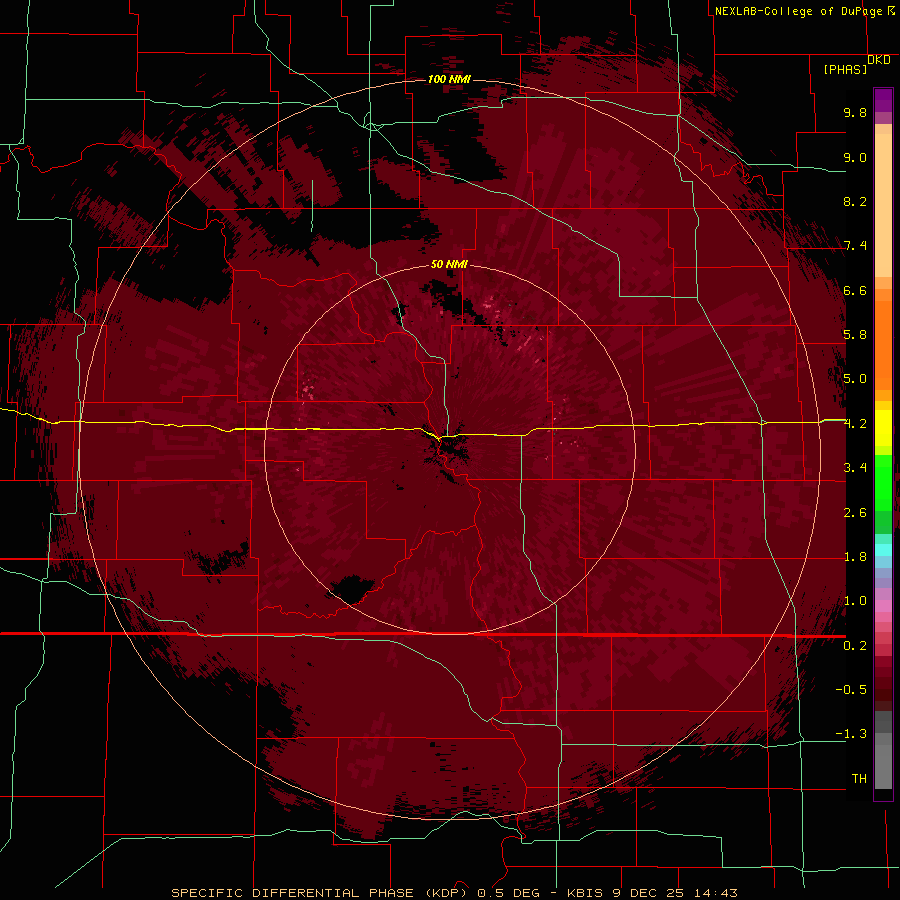Click the DKD label above the scale
900x900 pixels.
tap(879, 59)
